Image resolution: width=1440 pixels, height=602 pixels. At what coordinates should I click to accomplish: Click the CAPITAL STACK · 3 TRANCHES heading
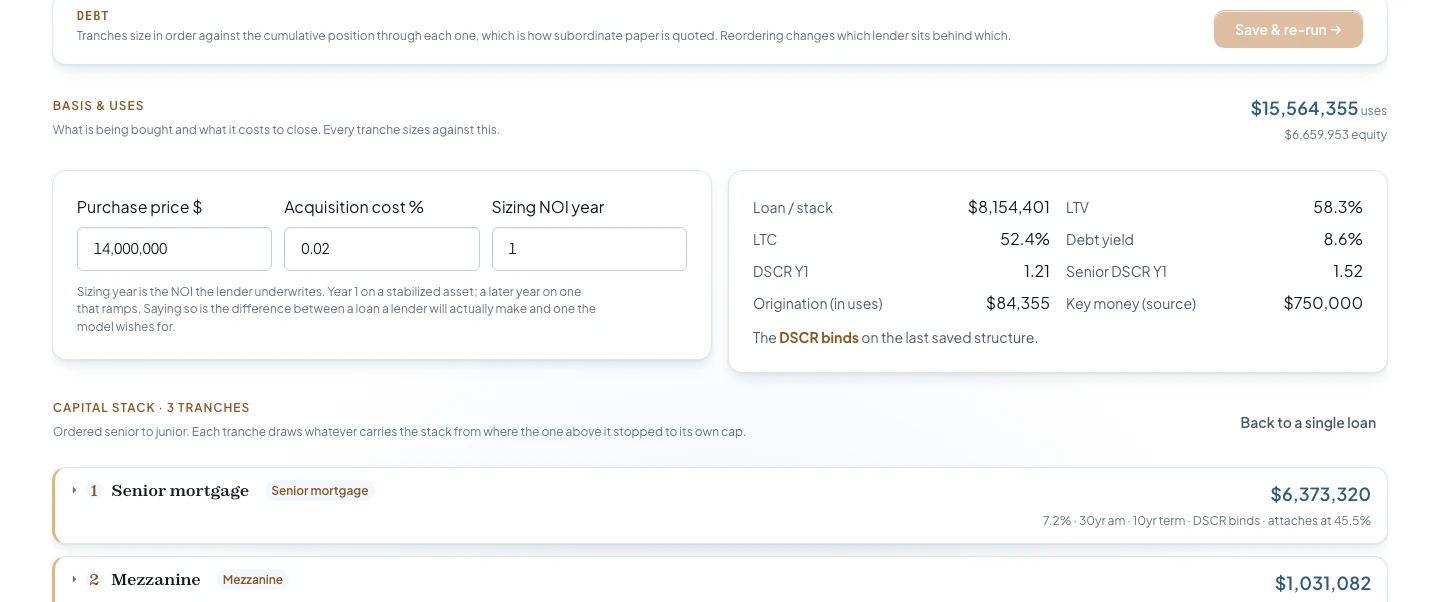coord(151,408)
